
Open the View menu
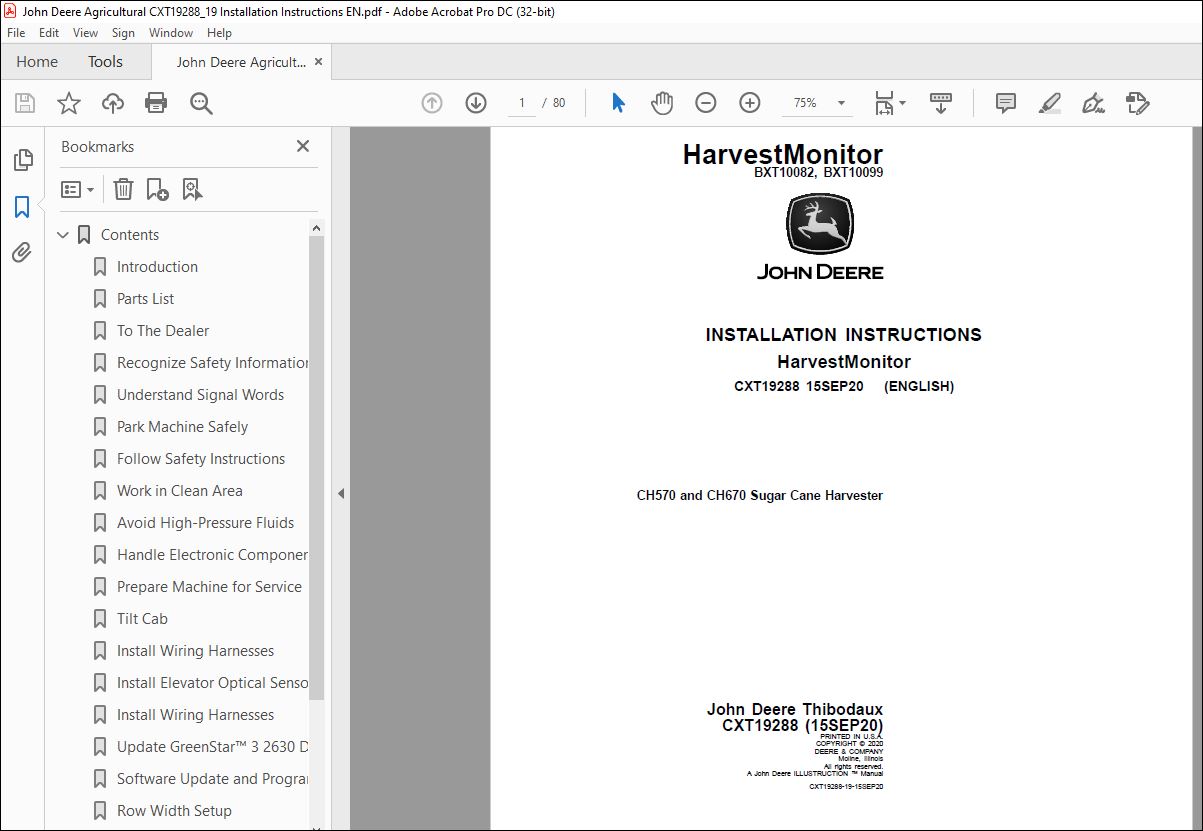point(85,33)
